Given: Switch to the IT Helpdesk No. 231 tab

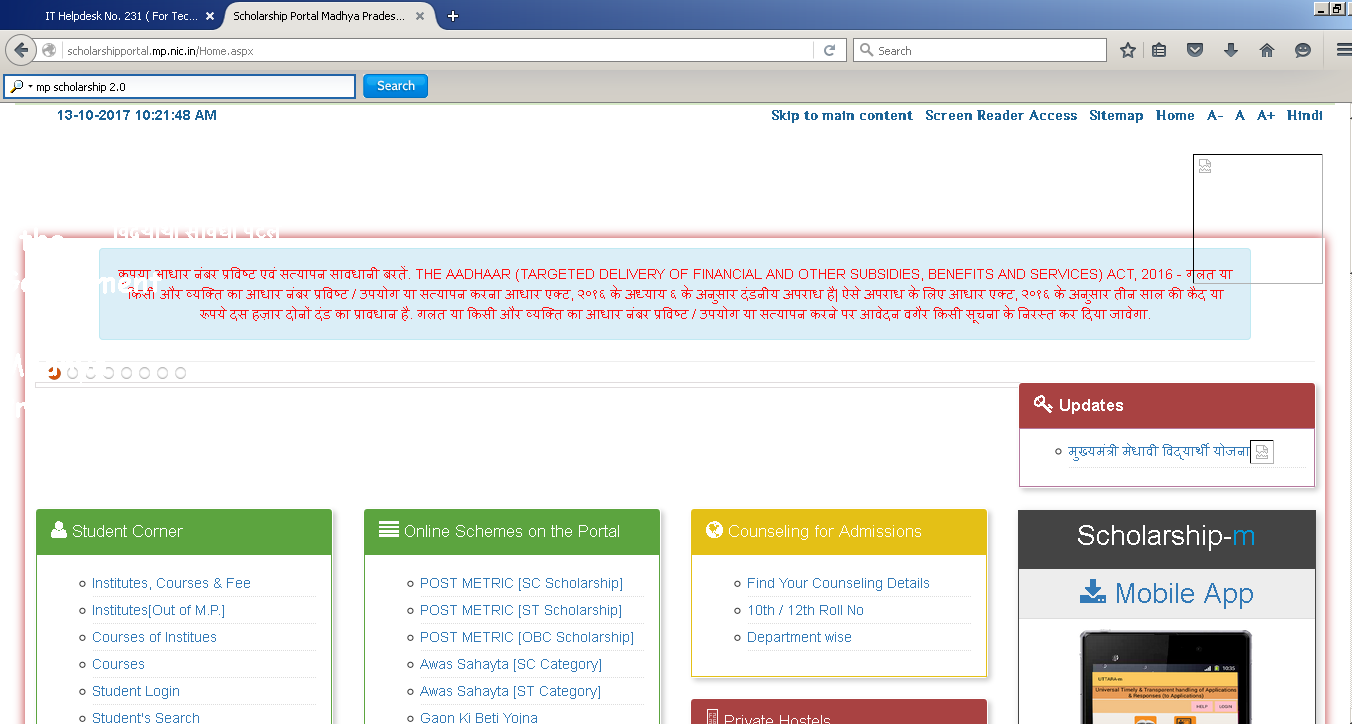Looking at the screenshot, I should click(x=120, y=16).
